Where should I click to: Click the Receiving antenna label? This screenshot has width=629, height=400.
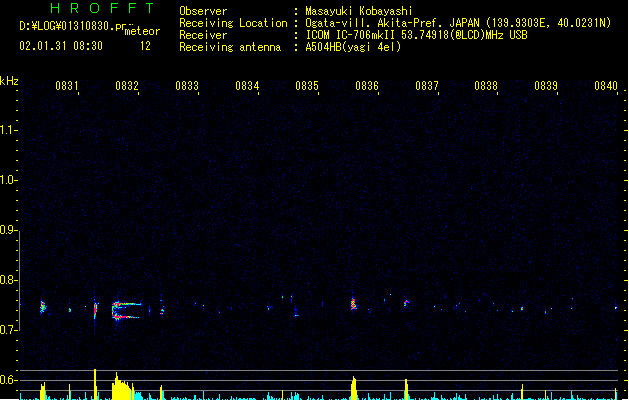coord(230,47)
